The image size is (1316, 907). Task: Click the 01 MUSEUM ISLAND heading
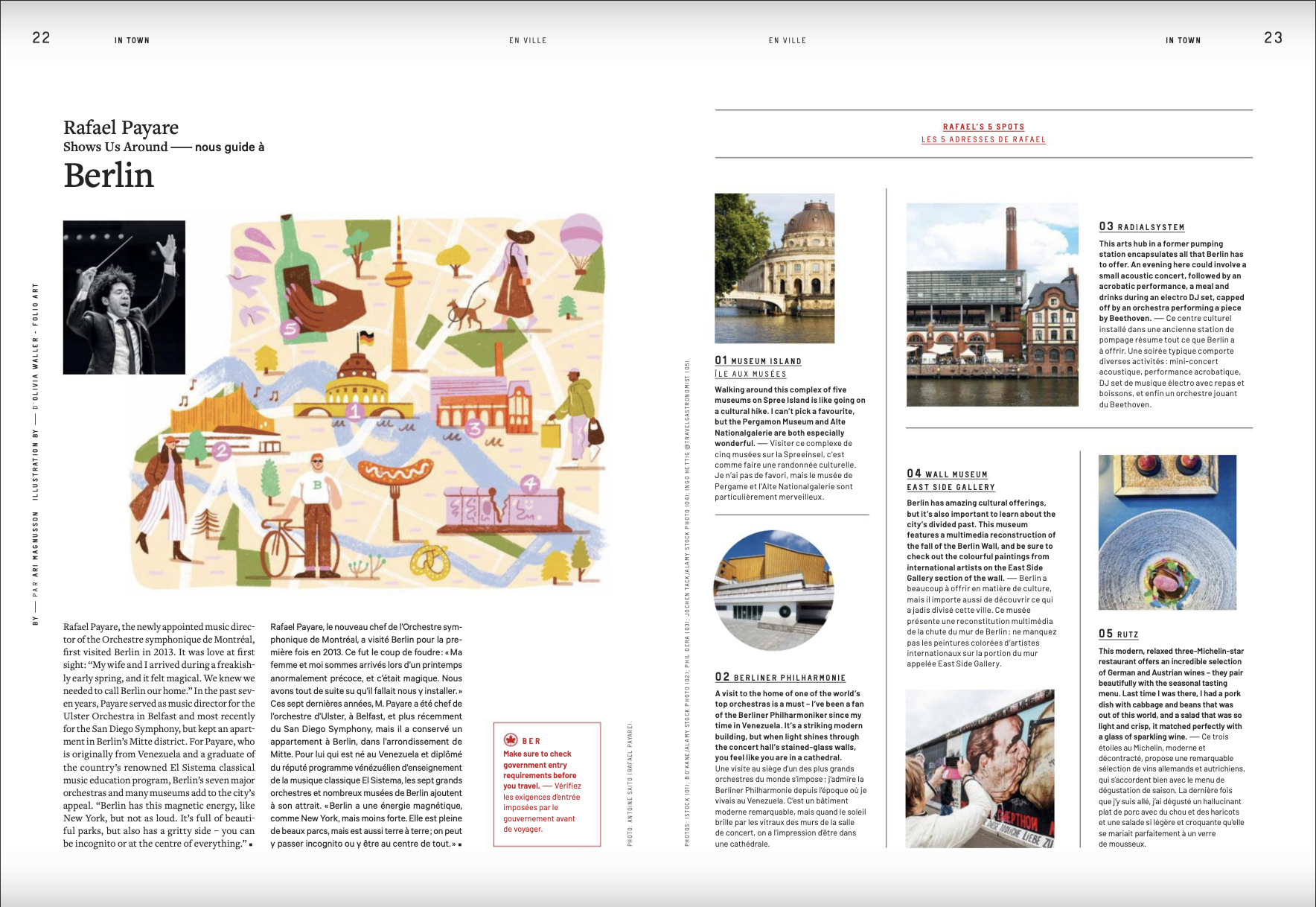(758, 360)
